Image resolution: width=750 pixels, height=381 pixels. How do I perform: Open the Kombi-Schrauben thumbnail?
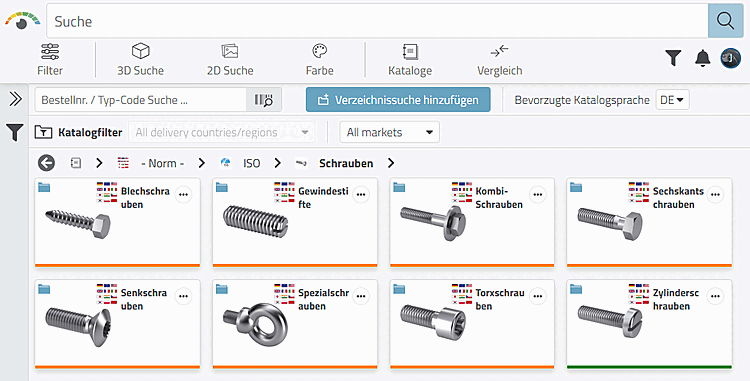432,223
